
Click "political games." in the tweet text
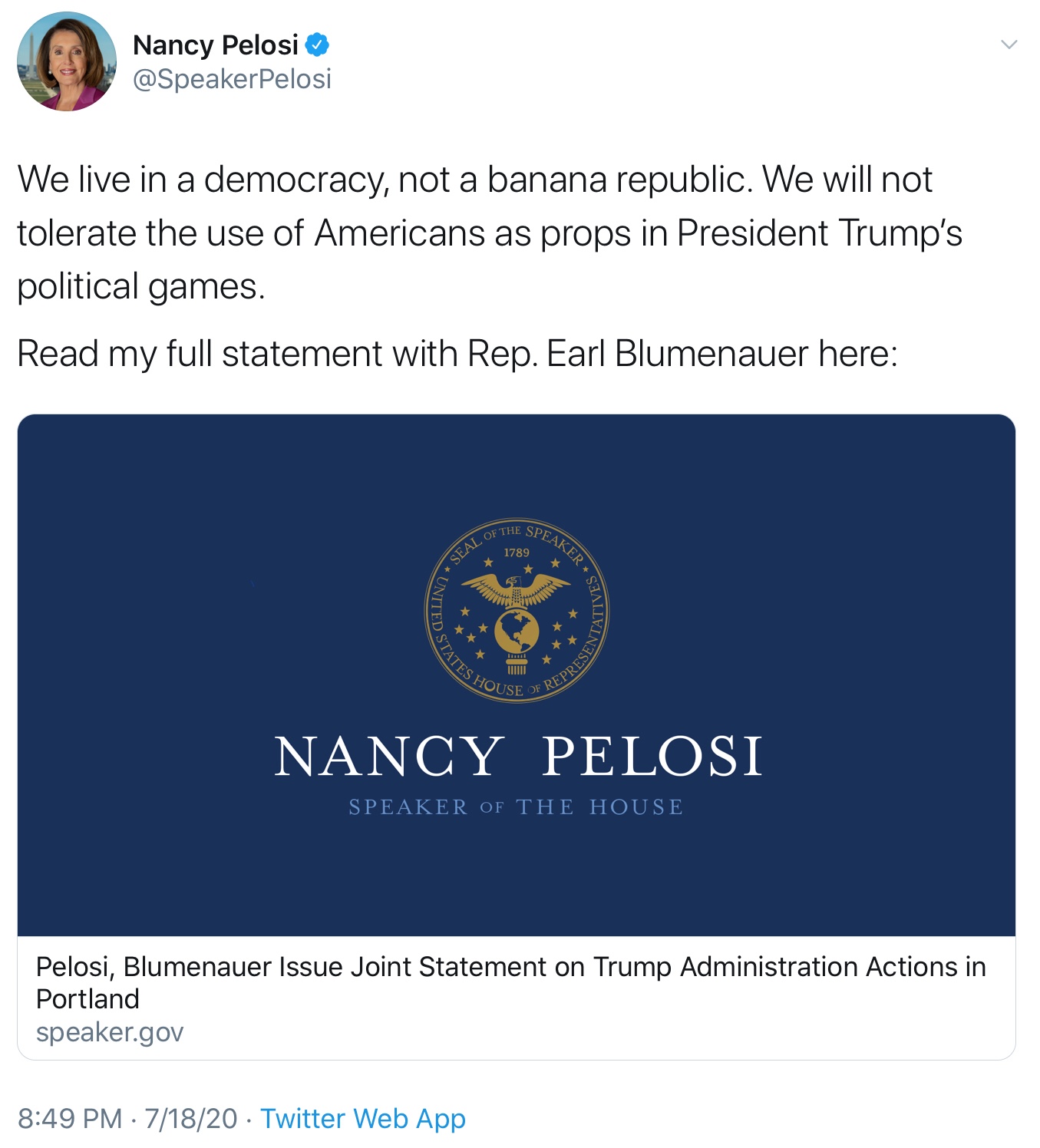pos(141,286)
